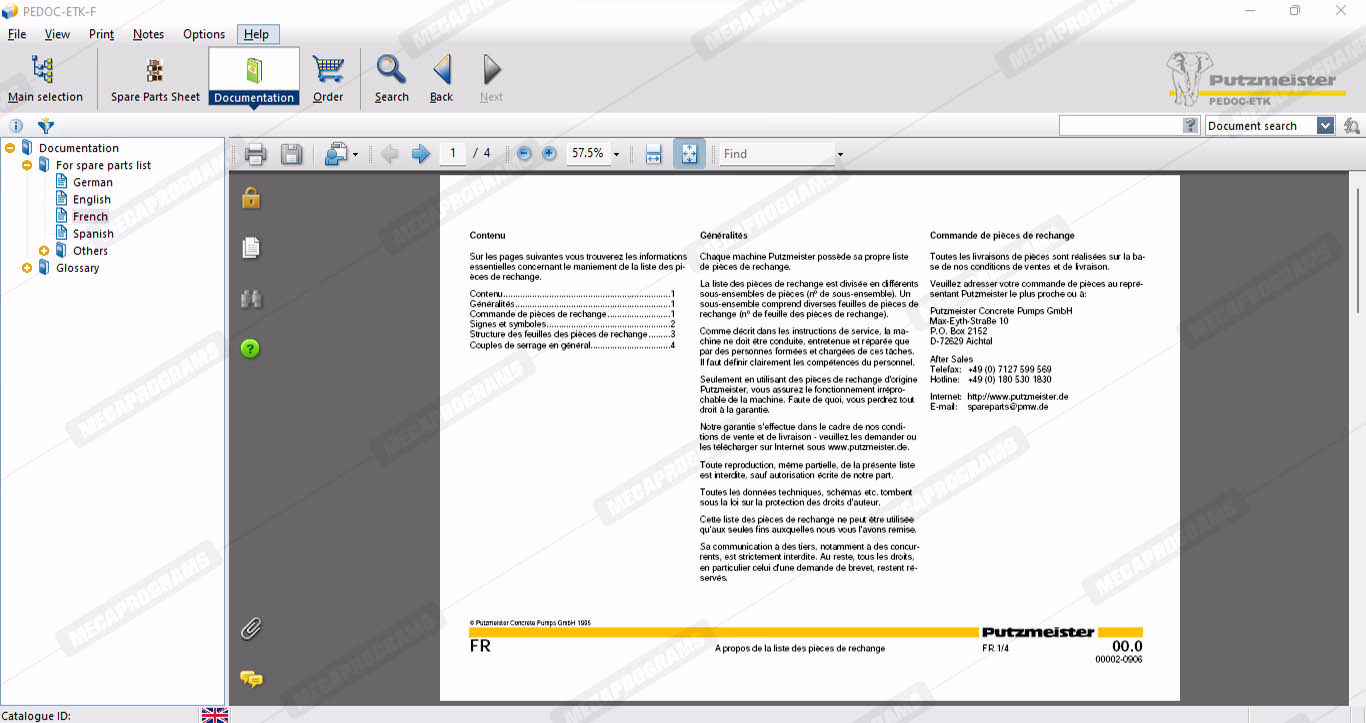
Task: Select English document in tree
Action: coord(91,199)
